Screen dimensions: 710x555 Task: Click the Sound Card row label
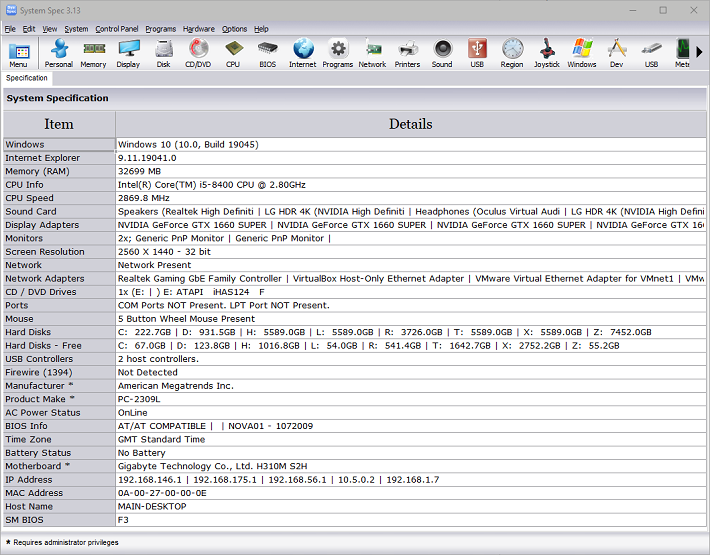point(59,211)
